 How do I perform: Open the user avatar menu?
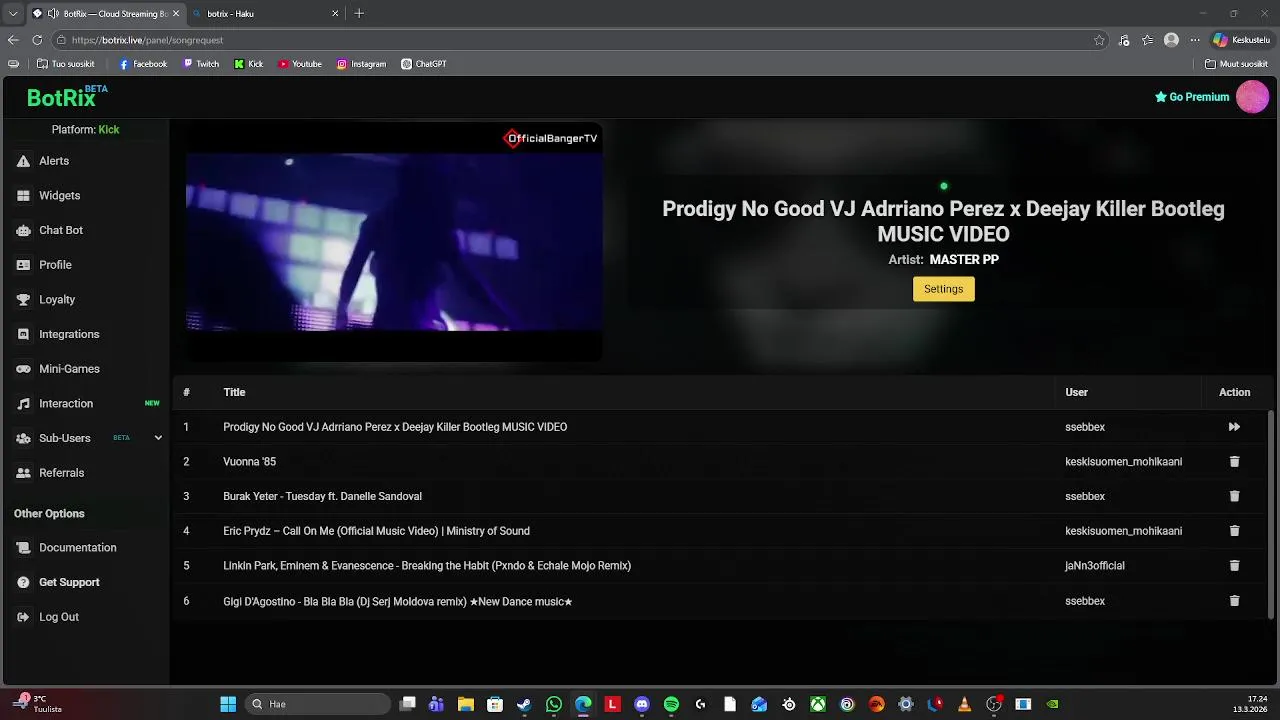[x=1252, y=97]
